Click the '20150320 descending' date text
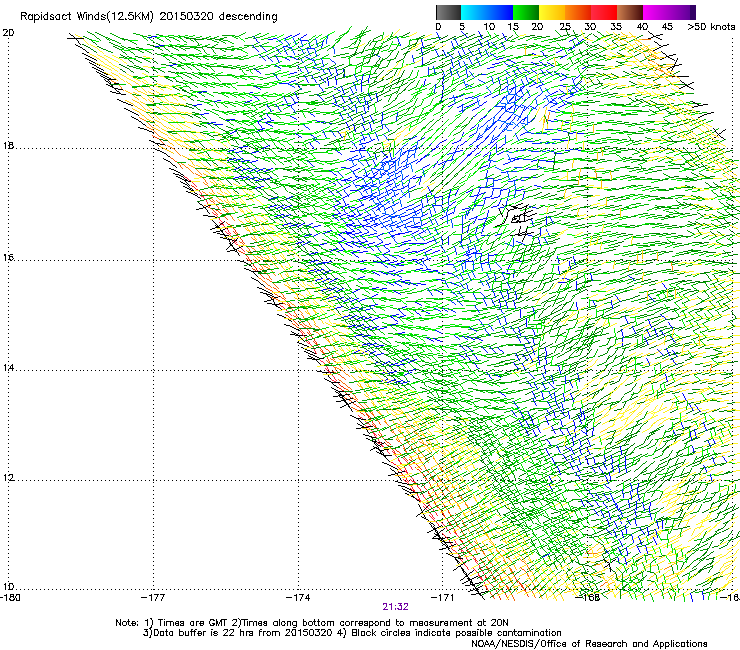The height and width of the screenshot is (650, 740). tap(219, 17)
